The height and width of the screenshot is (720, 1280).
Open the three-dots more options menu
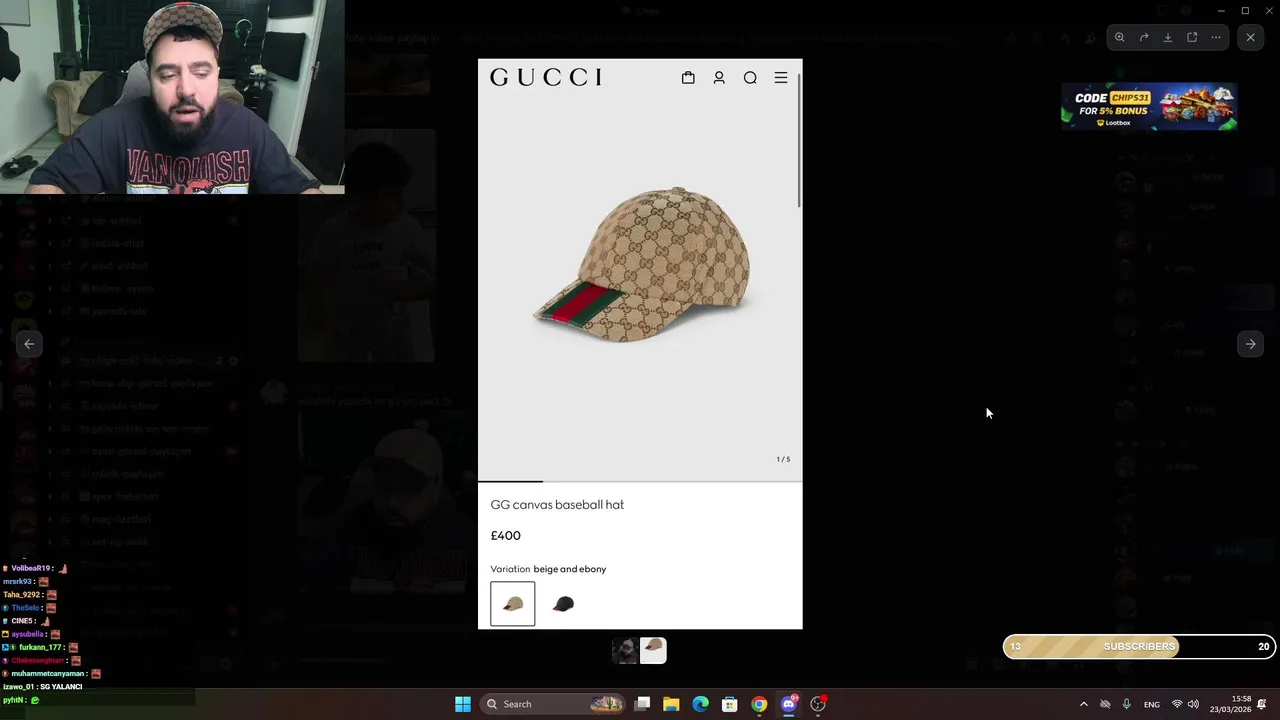click(x=1216, y=37)
